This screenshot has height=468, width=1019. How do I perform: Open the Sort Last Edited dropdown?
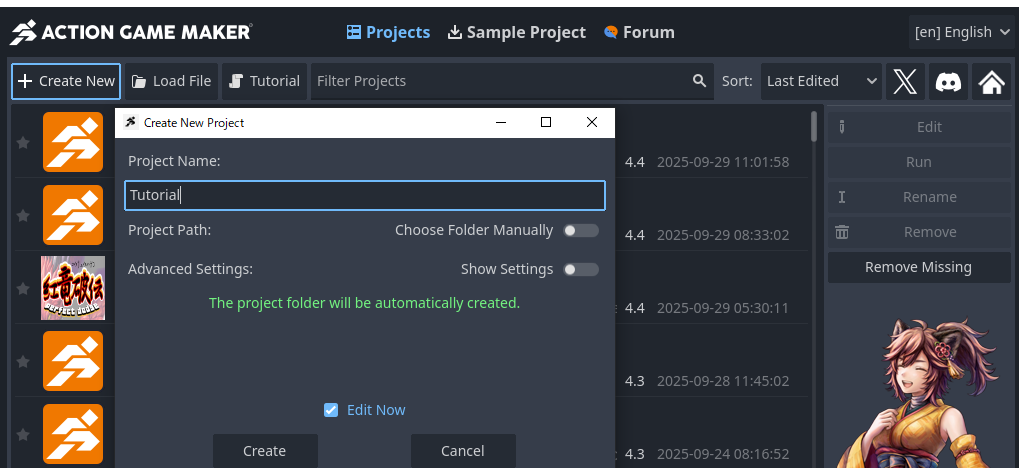tap(822, 81)
